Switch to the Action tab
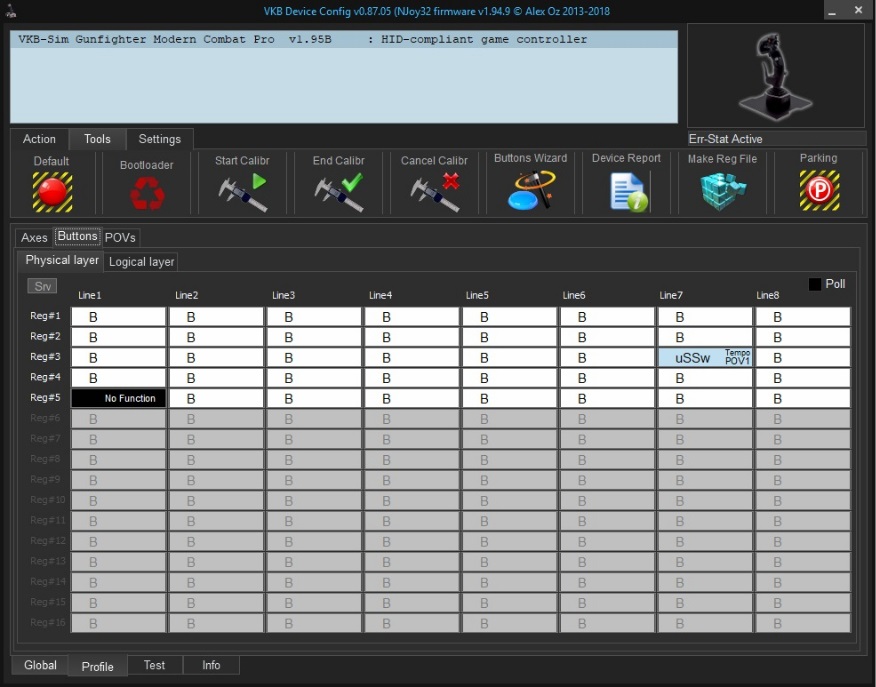Screen dimensions: 876x687 40,139
